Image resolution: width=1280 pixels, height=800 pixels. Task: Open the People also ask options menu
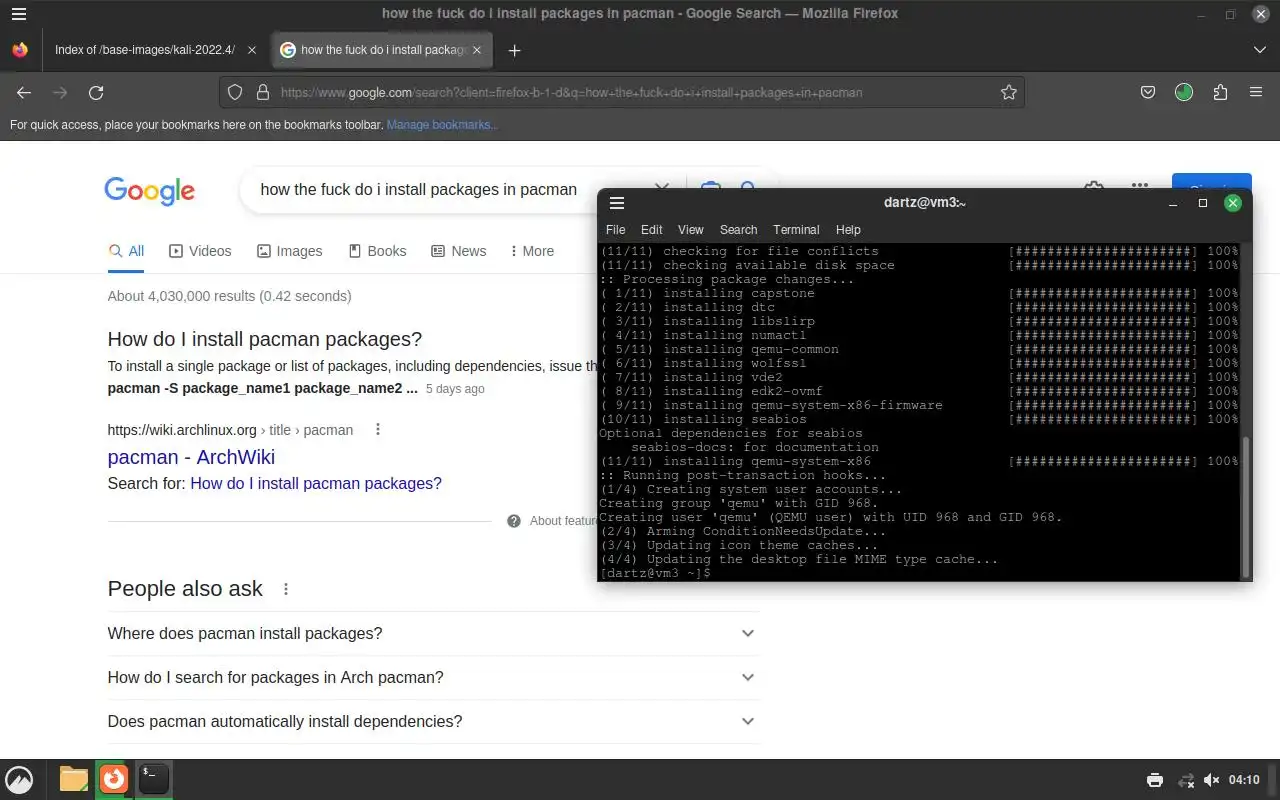[286, 589]
